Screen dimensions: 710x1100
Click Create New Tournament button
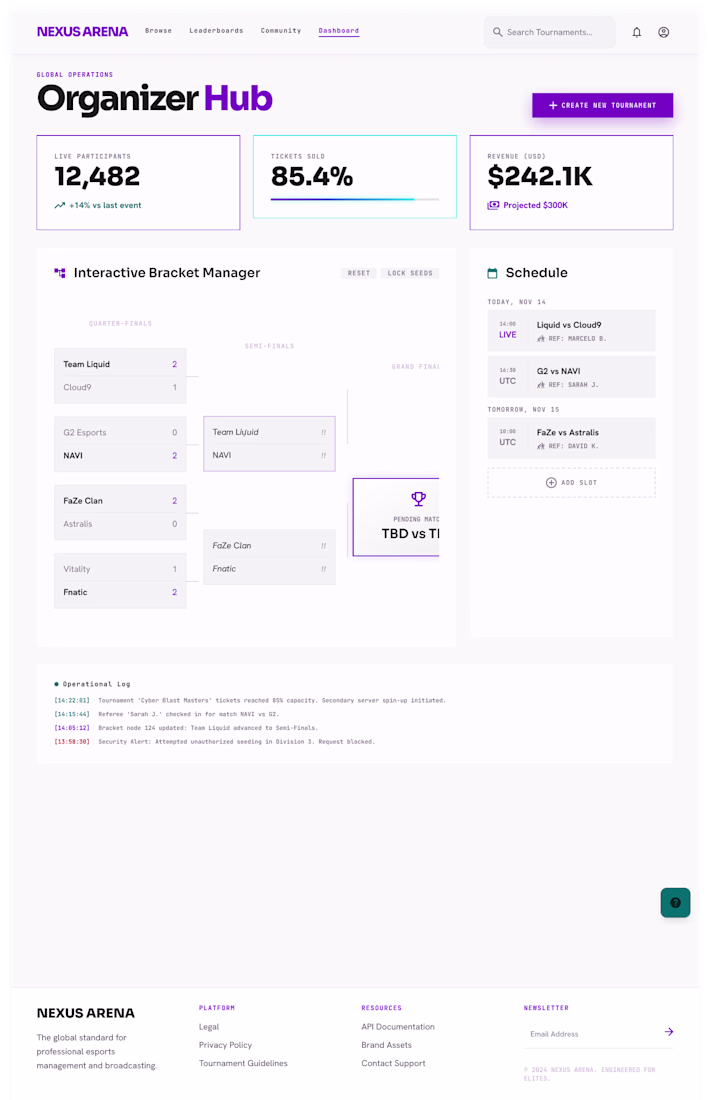[x=603, y=105]
